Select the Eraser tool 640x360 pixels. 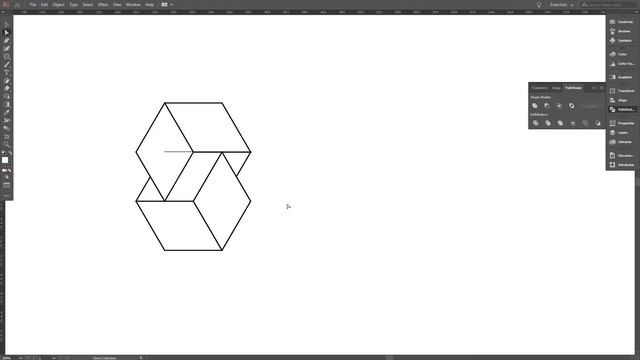coord(7,89)
